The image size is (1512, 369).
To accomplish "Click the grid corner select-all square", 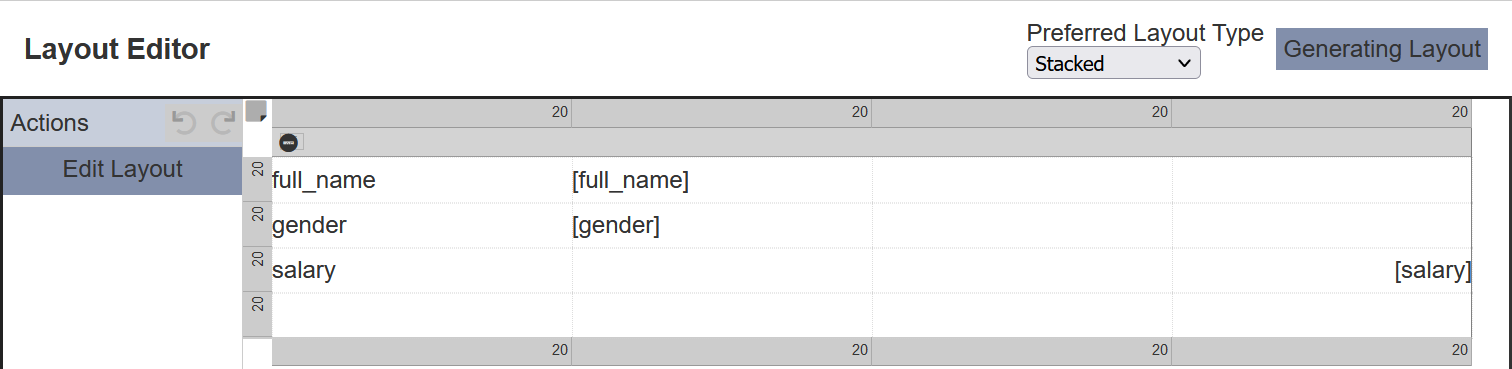I will pyautogui.click(x=256, y=111).
